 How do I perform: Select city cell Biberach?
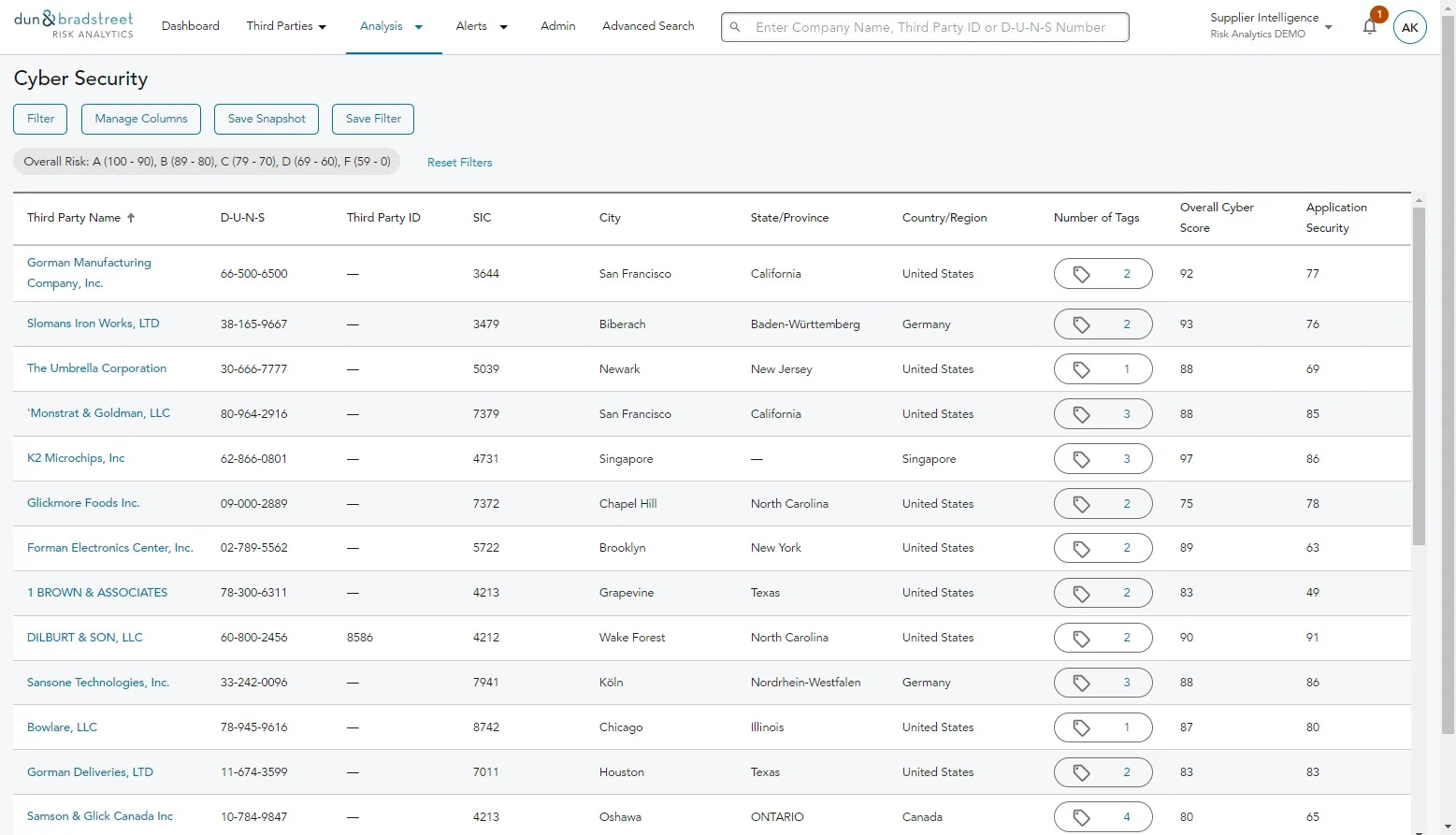click(622, 324)
